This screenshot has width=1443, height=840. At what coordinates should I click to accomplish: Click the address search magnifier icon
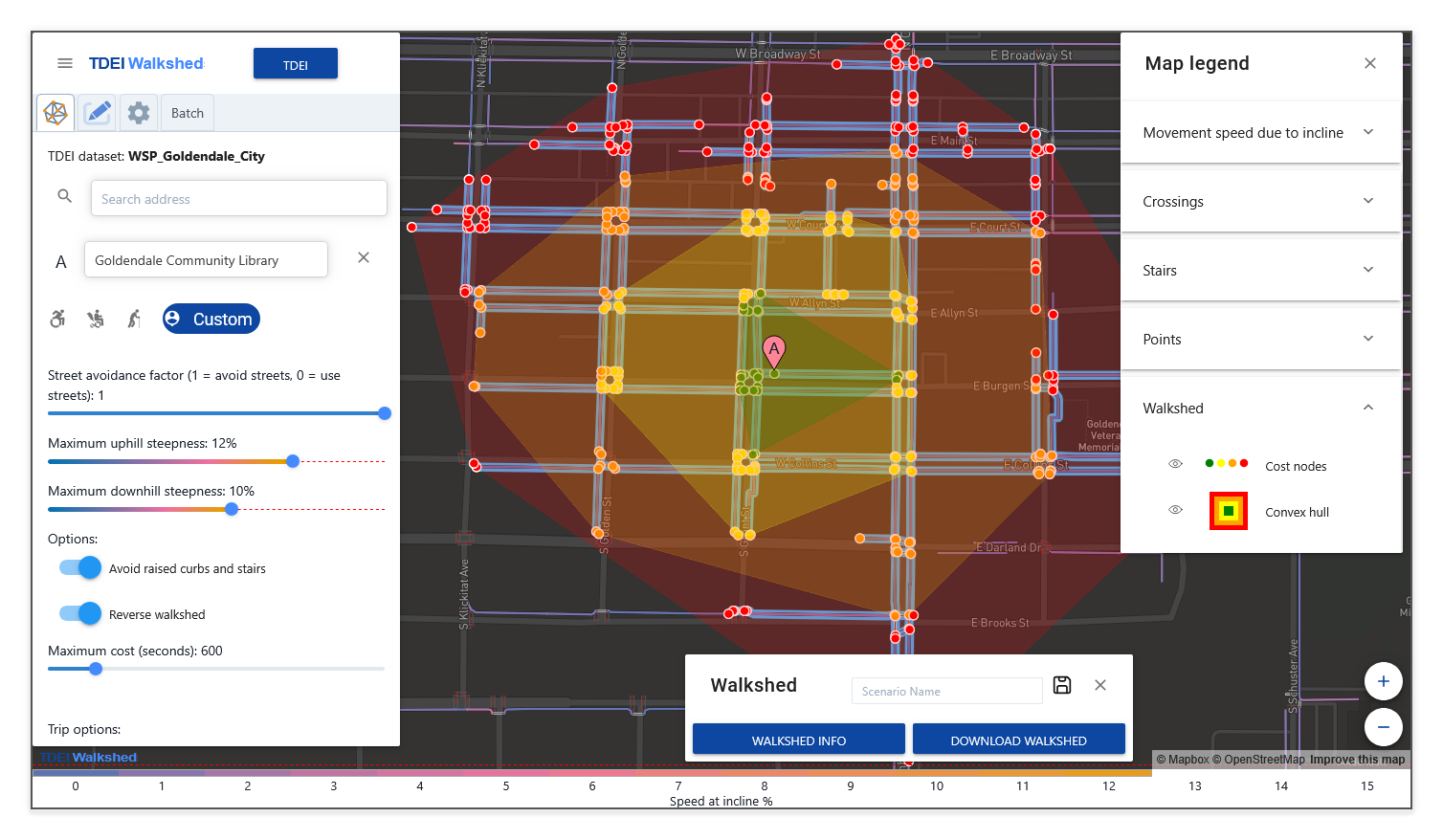64,195
